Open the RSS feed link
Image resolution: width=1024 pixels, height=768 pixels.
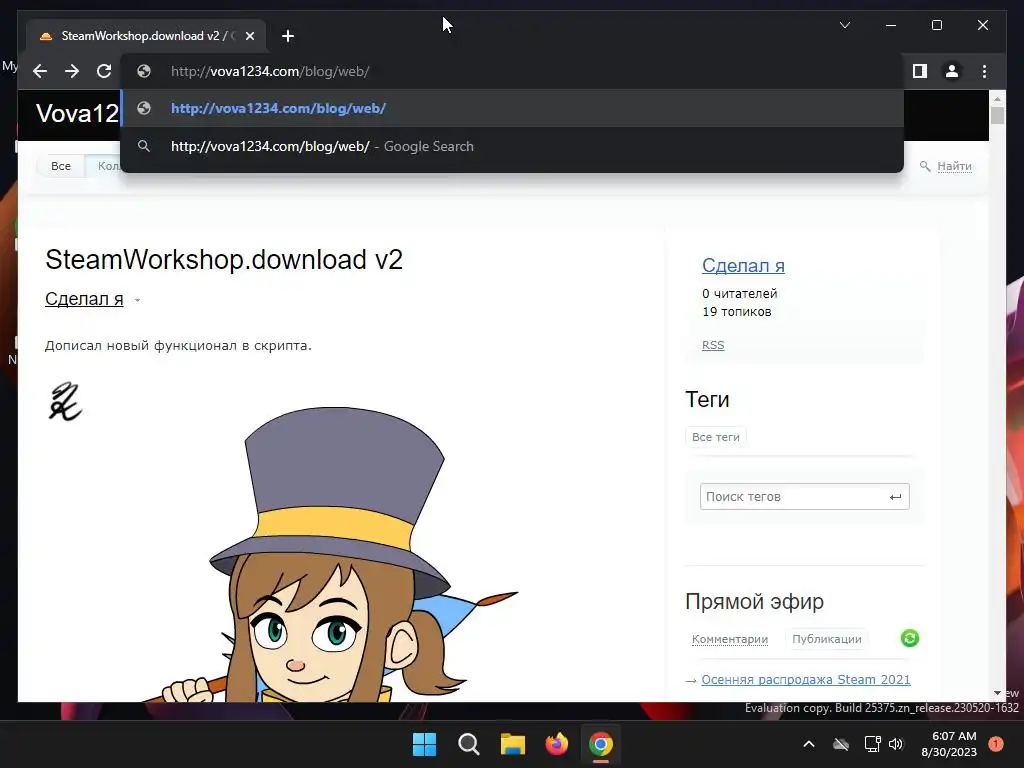[x=713, y=345]
